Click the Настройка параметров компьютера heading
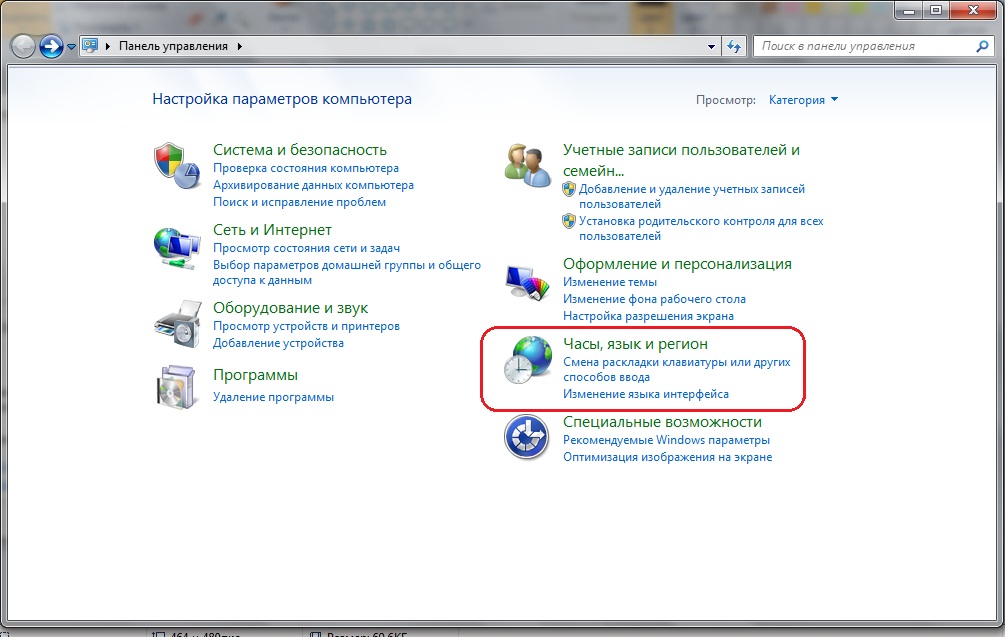 pyautogui.click(x=282, y=99)
